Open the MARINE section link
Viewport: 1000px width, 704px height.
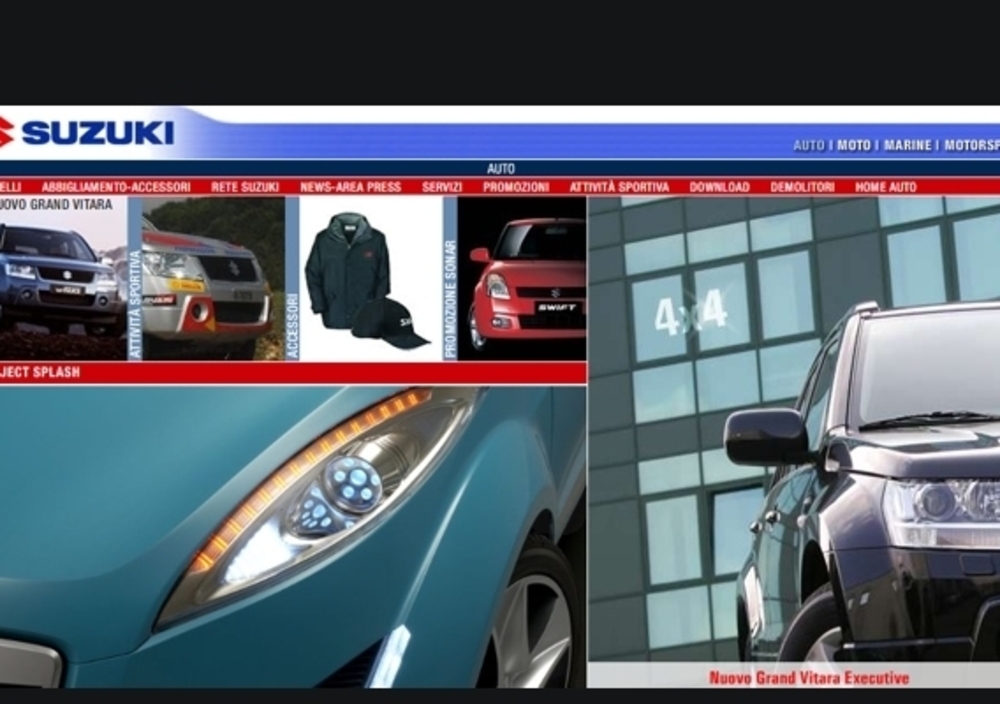(907, 146)
